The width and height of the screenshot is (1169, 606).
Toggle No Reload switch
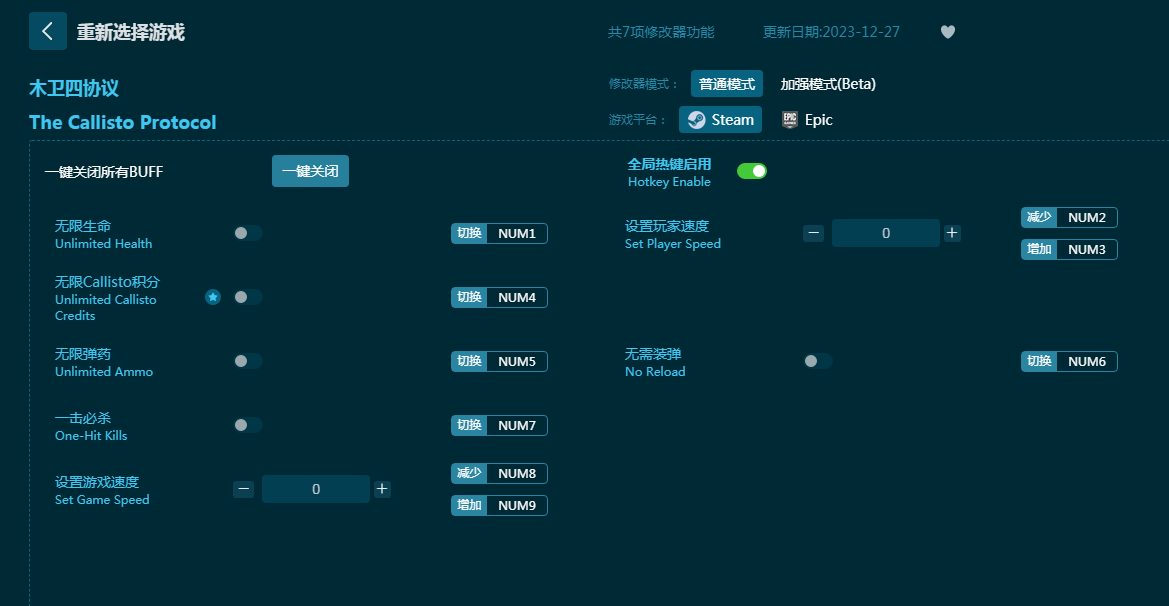(x=818, y=362)
